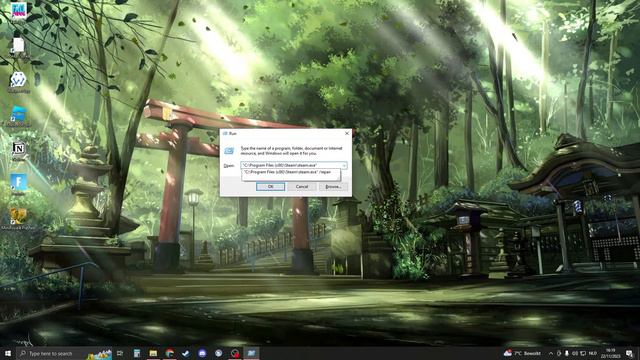The height and width of the screenshot is (360, 640).
Task: Open the weather widget on the taskbar
Action: [x=522, y=353]
